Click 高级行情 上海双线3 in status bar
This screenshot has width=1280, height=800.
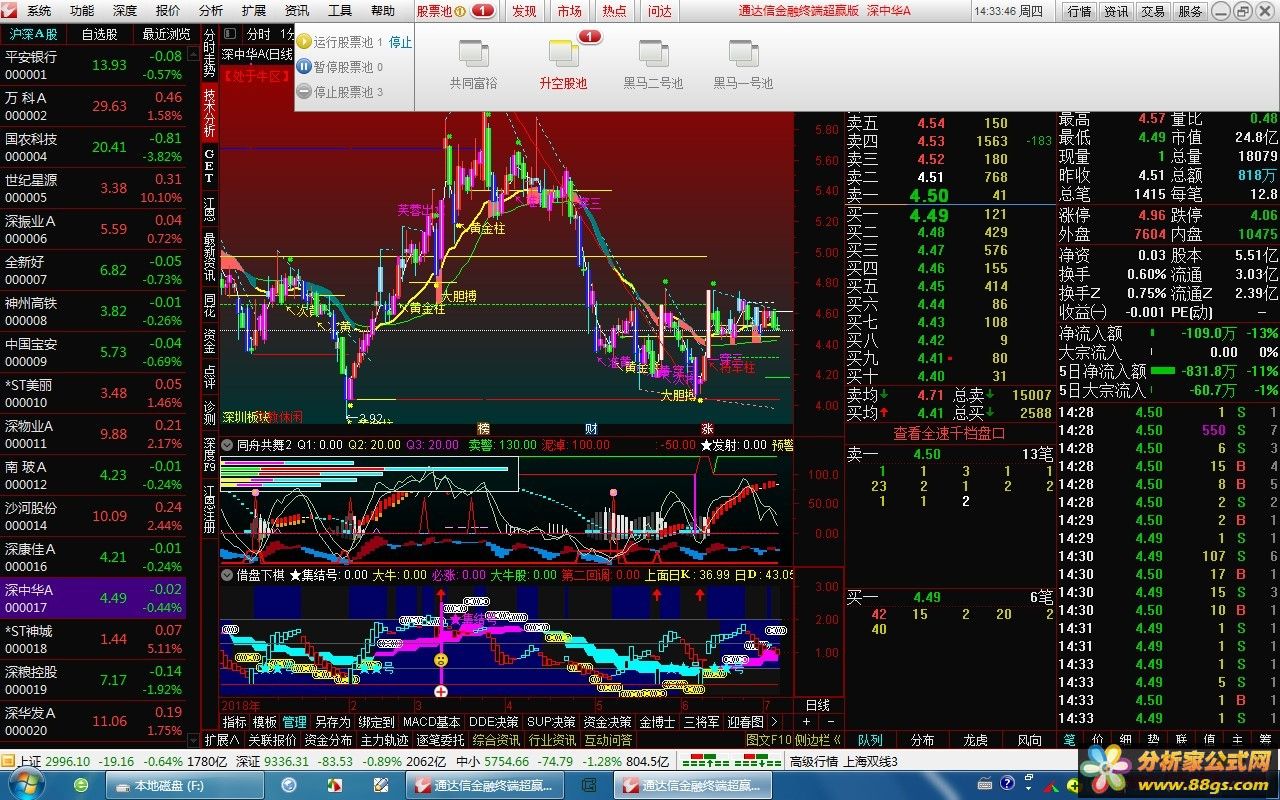point(844,761)
